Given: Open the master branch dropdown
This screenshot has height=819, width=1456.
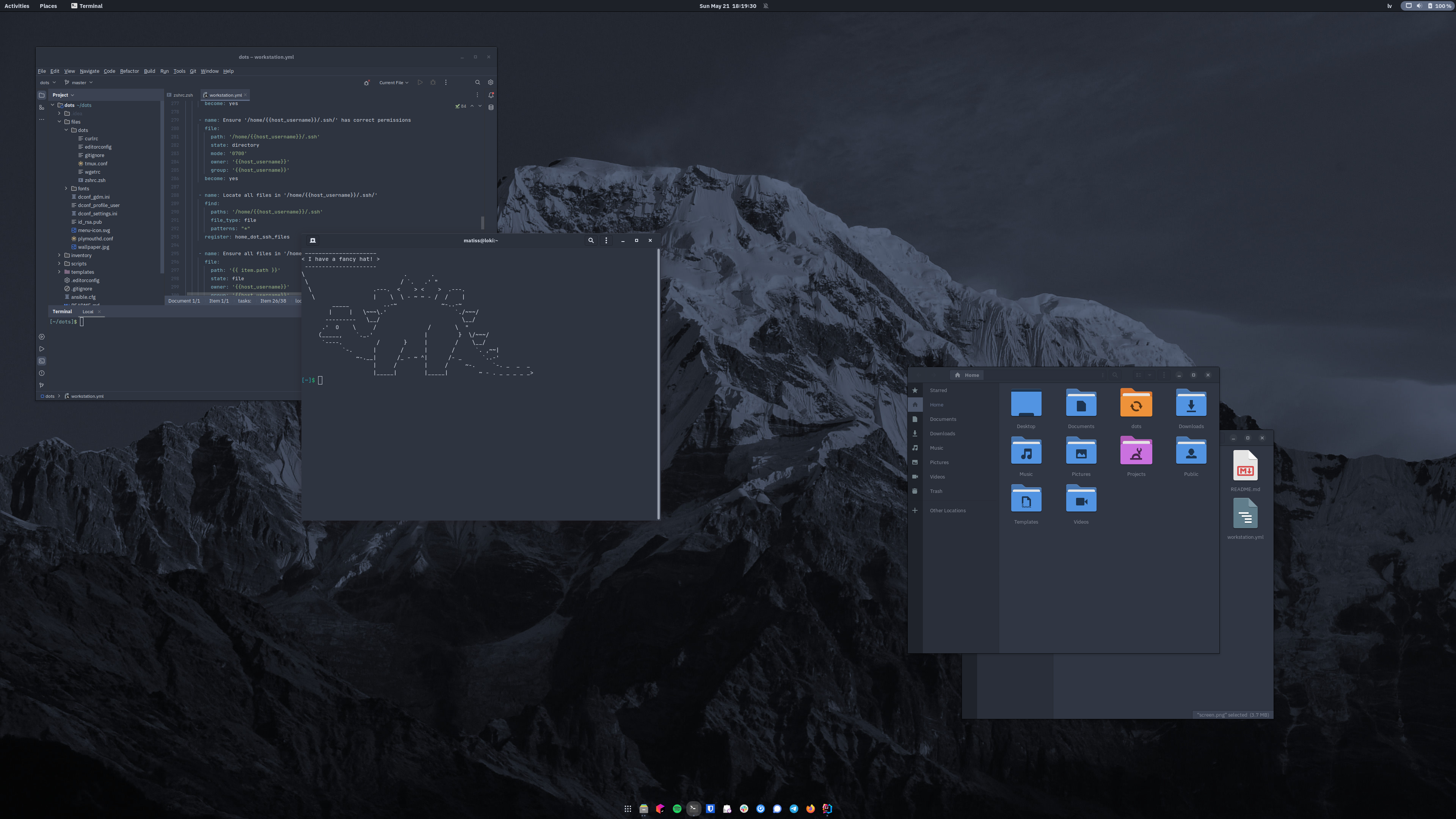Looking at the screenshot, I should click(x=78, y=83).
